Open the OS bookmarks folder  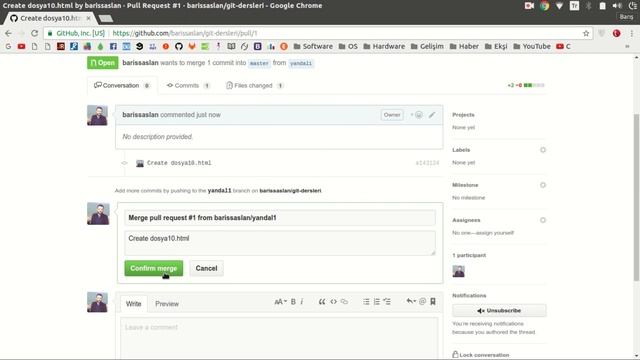point(348,47)
